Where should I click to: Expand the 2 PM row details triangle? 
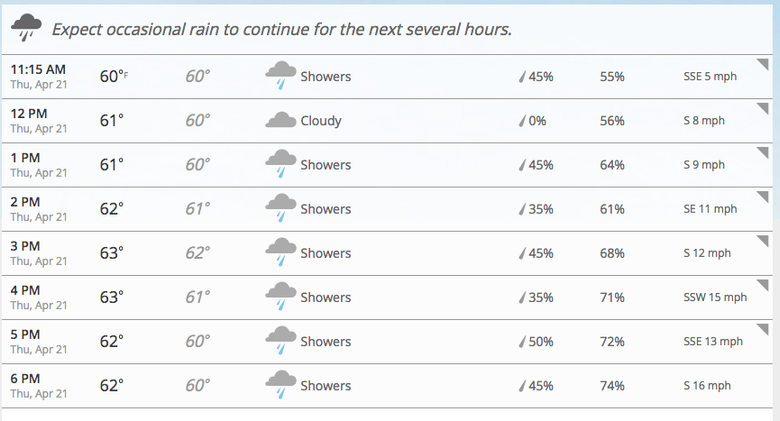click(763, 197)
